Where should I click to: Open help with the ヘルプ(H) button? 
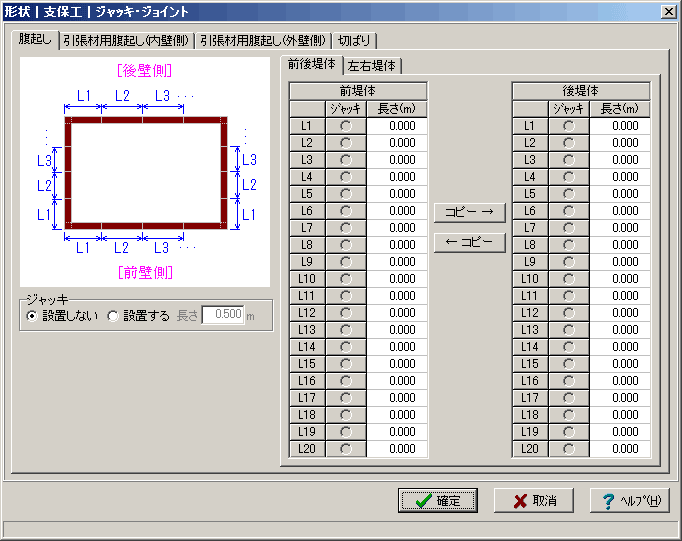(x=629, y=501)
